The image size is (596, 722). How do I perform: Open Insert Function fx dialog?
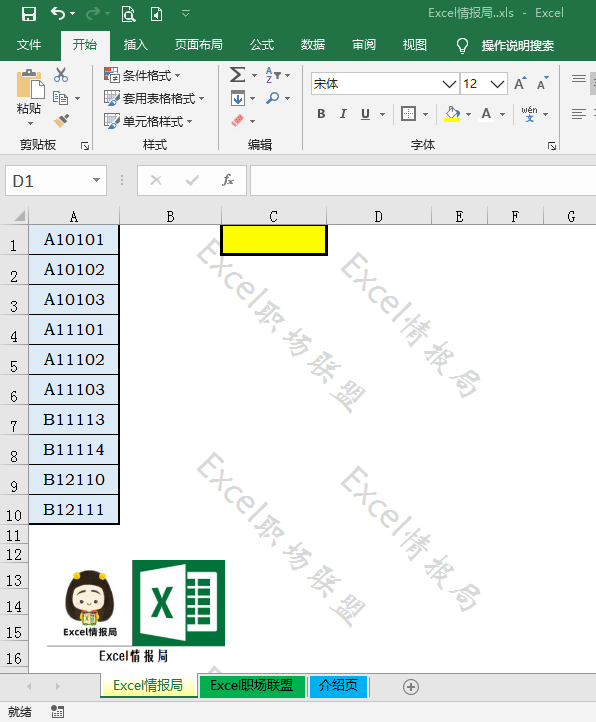(228, 180)
